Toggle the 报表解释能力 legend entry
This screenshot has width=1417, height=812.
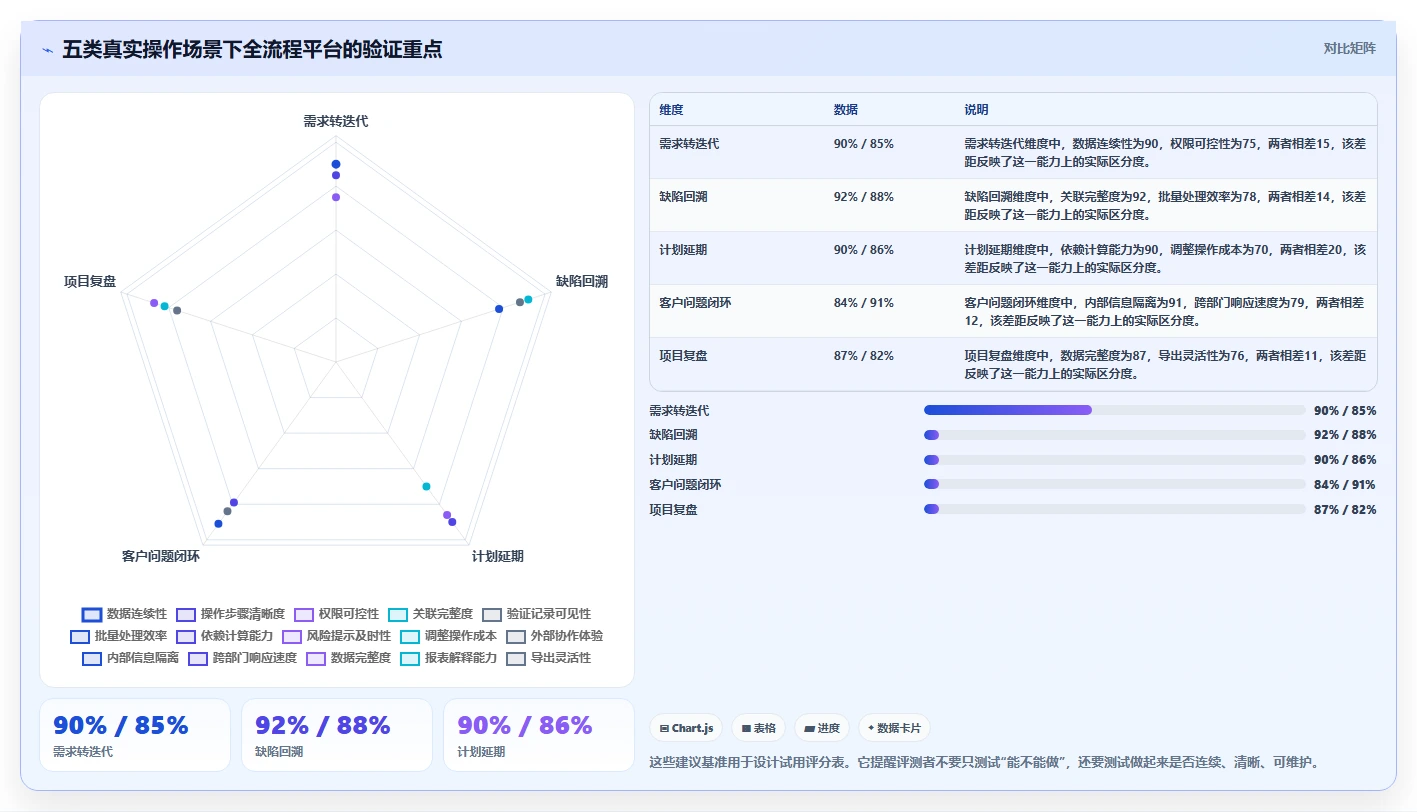449,658
